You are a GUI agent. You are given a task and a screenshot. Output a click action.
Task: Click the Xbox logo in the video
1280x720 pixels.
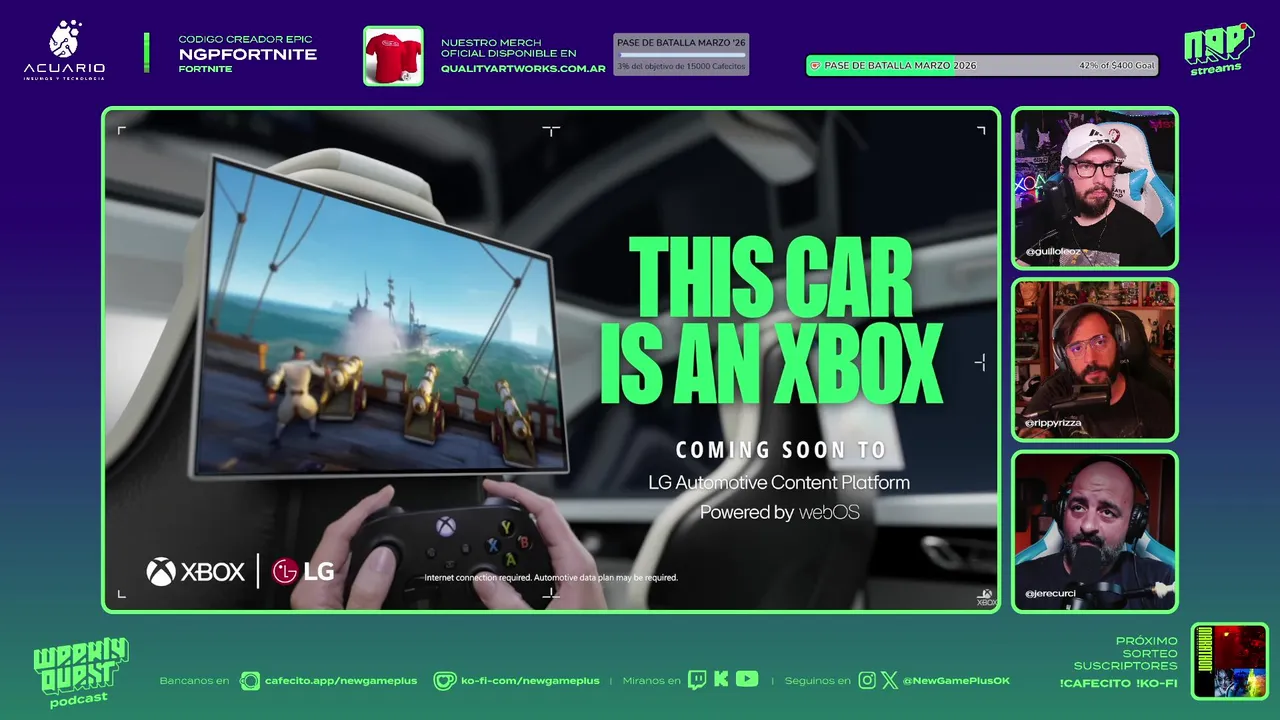(196, 572)
